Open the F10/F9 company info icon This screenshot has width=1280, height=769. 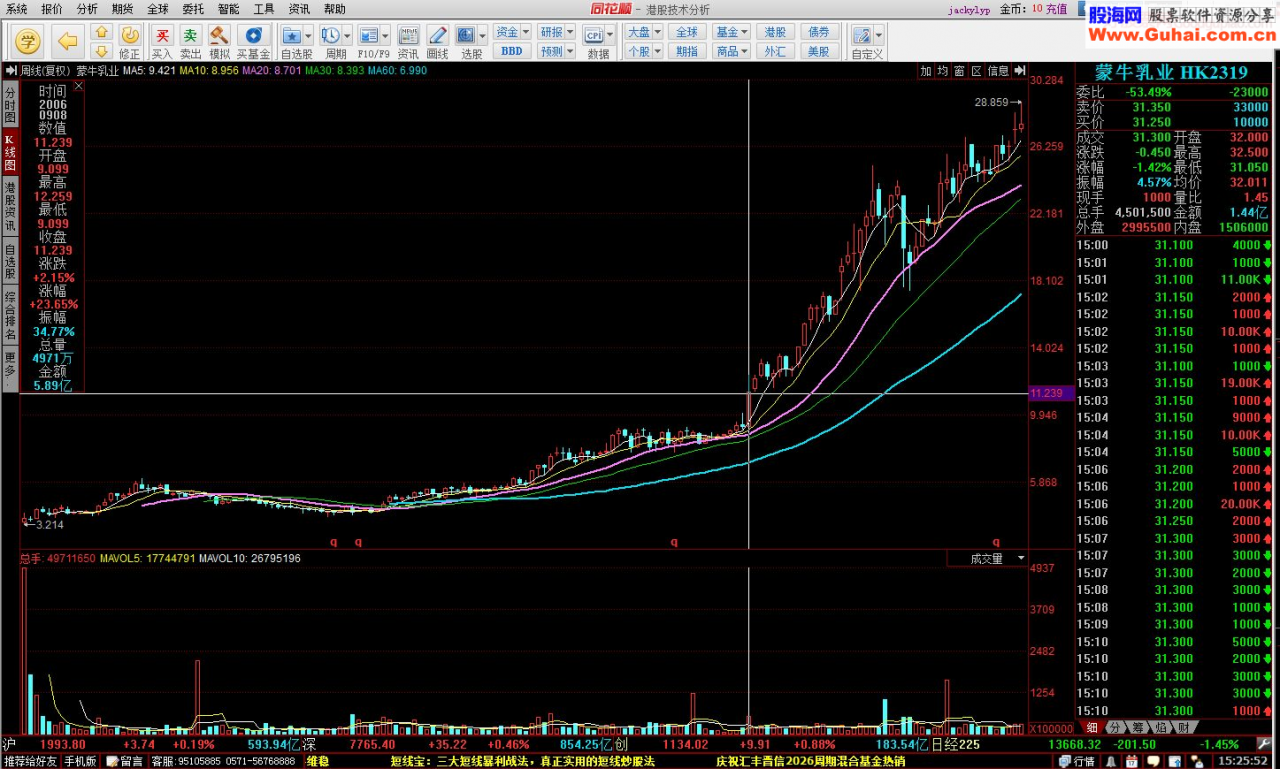(370, 35)
